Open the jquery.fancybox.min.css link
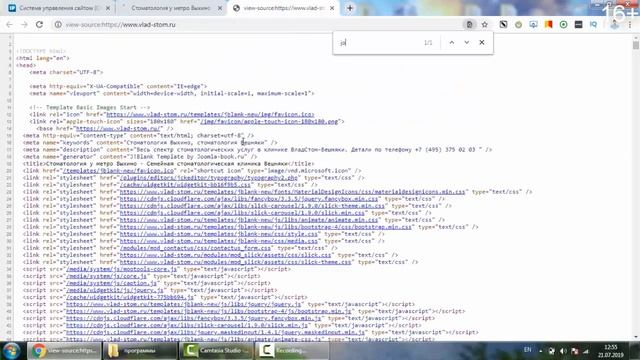This screenshot has height=360, width=640. (249, 199)
